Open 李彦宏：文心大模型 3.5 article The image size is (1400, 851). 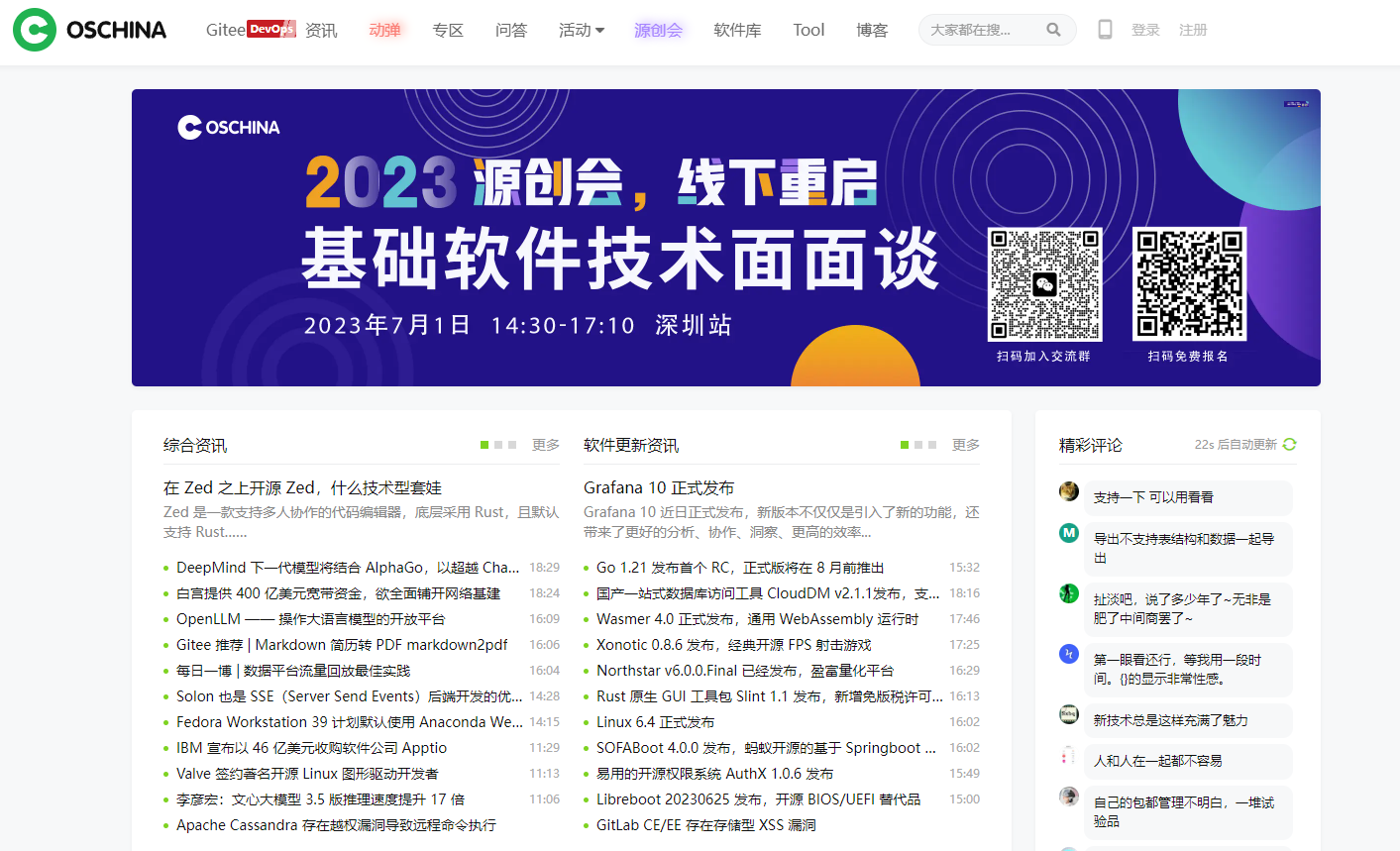point(320,799)
